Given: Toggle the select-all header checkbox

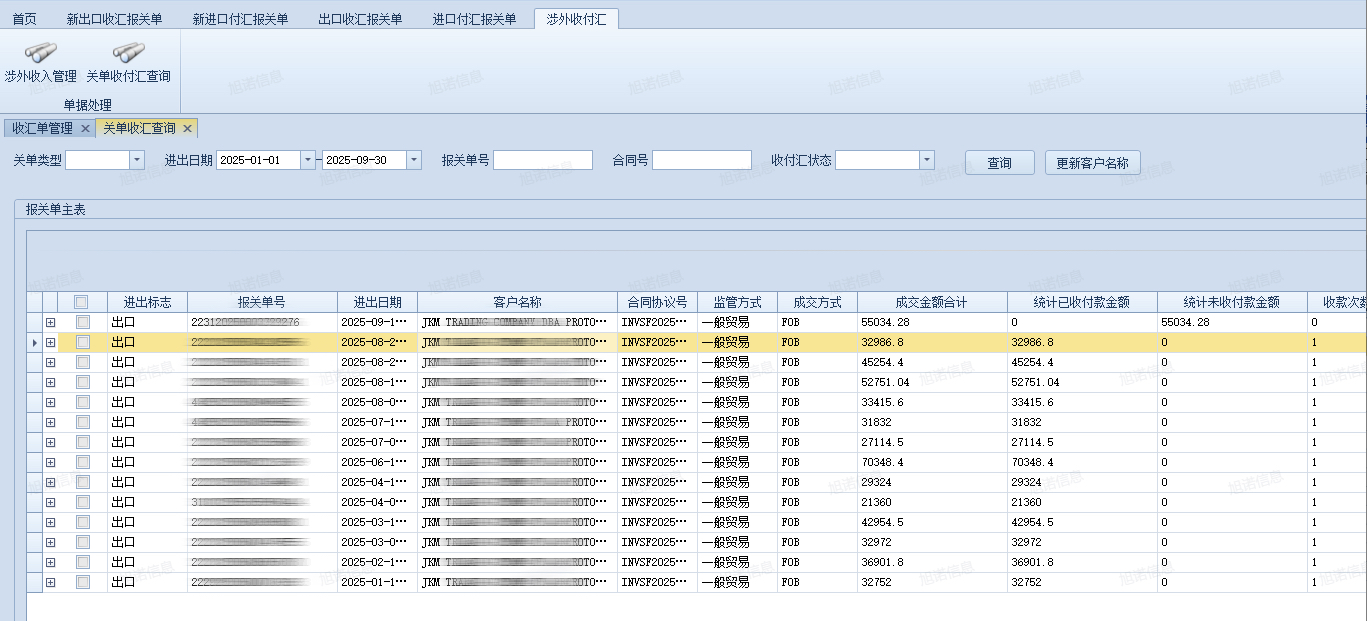Looking at the screenshot, I should click(82, 302).
